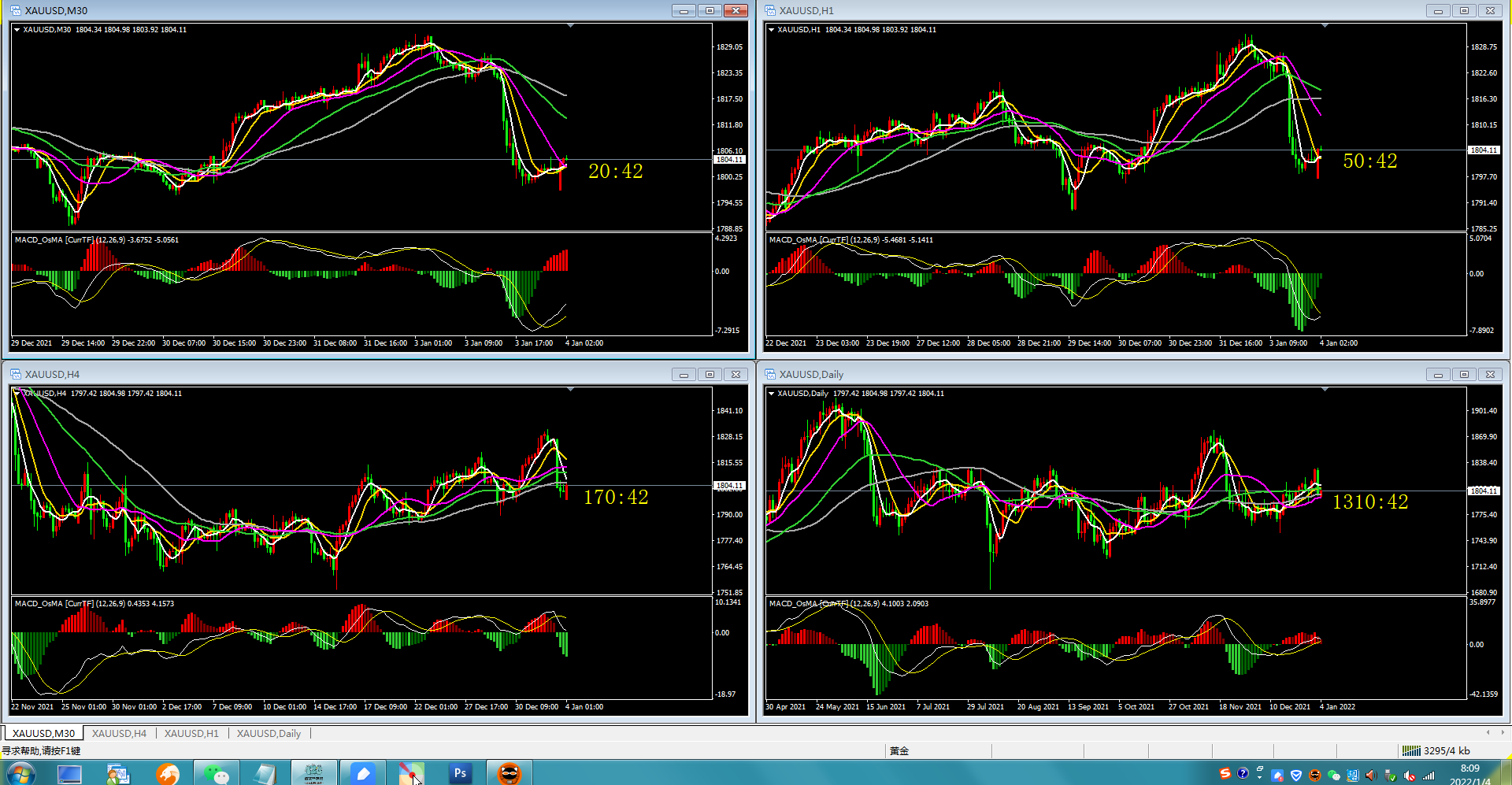Open the orange browser icon in taskbar
1512x785 pixels.
[x=167, y=775]
